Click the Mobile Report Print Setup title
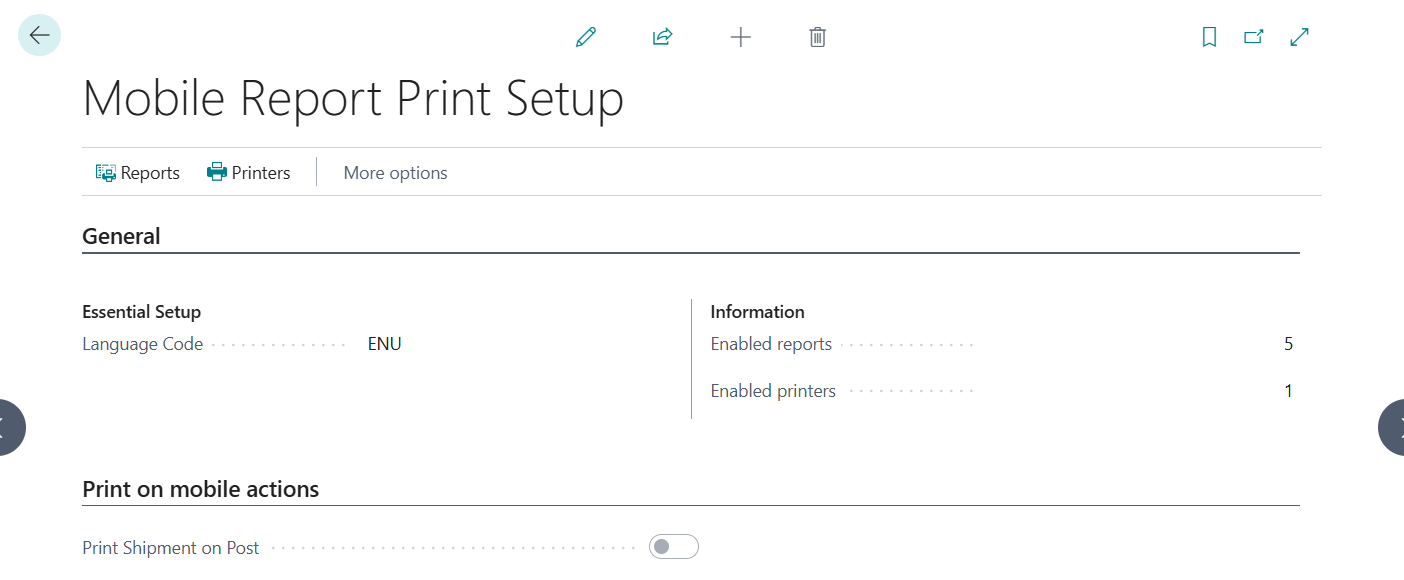Image resolution: width=1404 pixels, height=580 pixels. (x=353, y=99)
